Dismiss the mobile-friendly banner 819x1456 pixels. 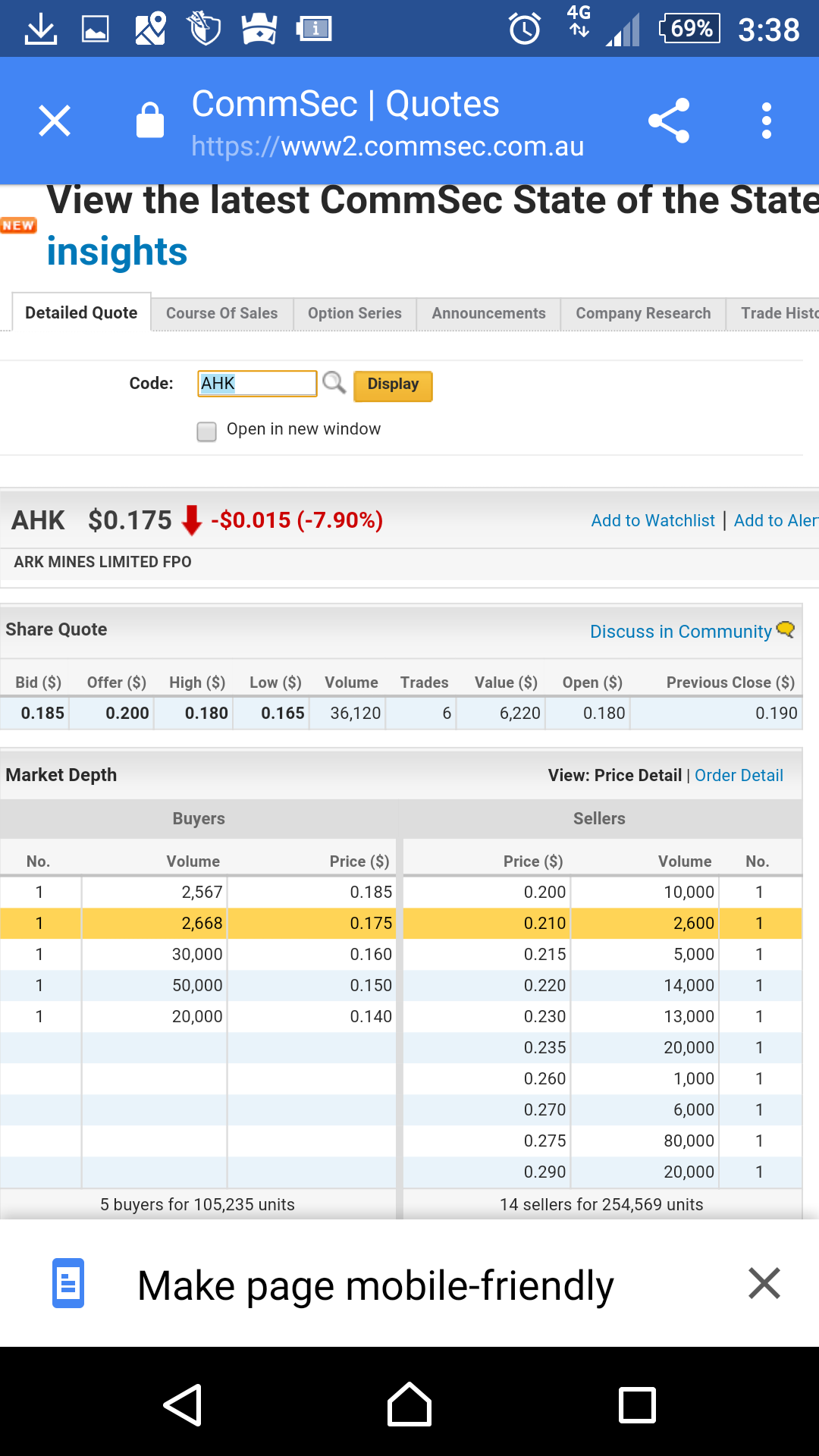764,1283
